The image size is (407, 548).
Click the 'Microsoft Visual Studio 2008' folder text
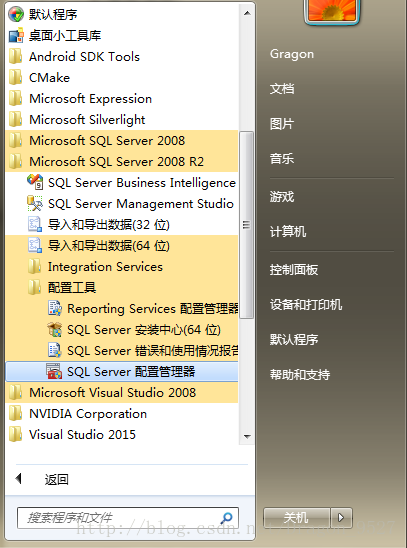(x=112, y=392)
